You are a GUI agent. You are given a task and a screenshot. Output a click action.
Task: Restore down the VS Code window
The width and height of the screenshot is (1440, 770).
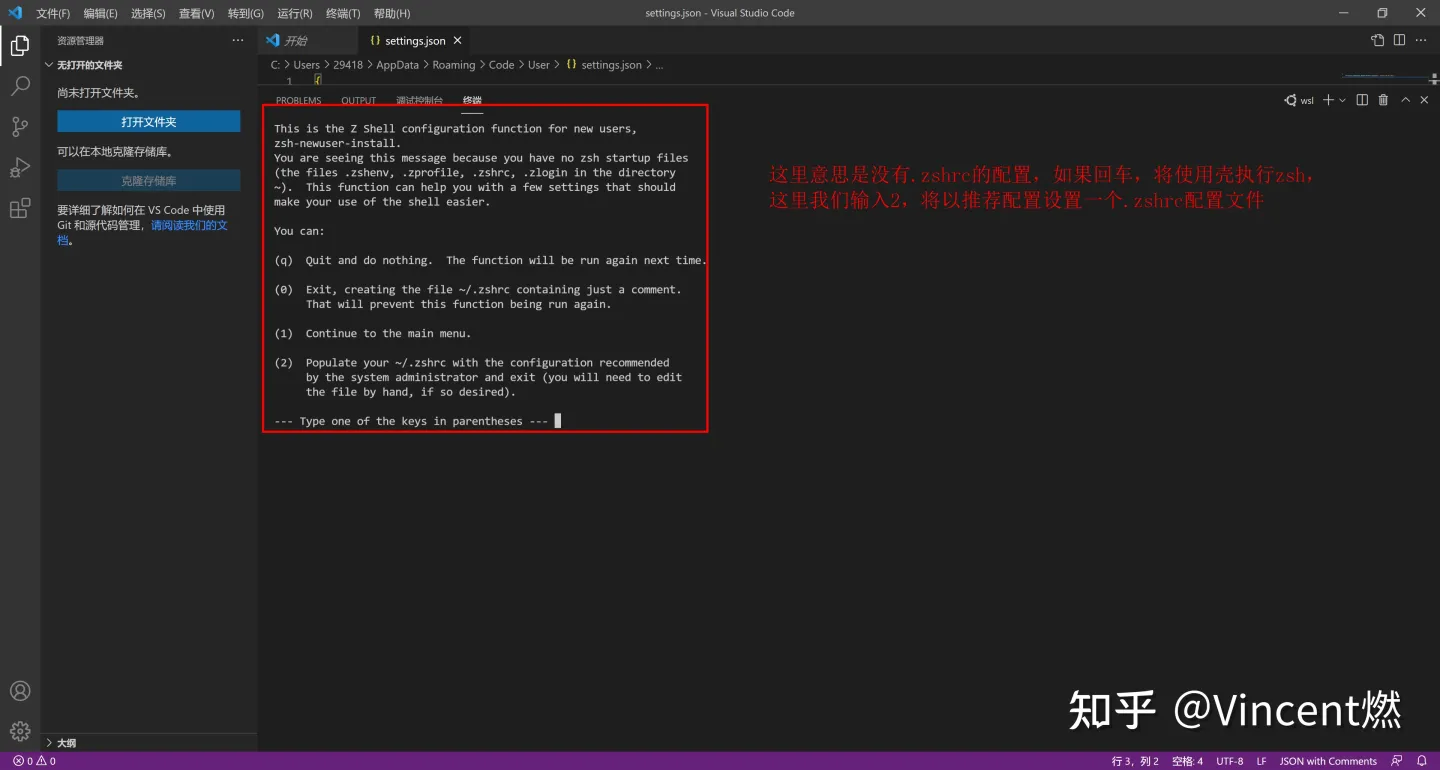[1382, 13]
